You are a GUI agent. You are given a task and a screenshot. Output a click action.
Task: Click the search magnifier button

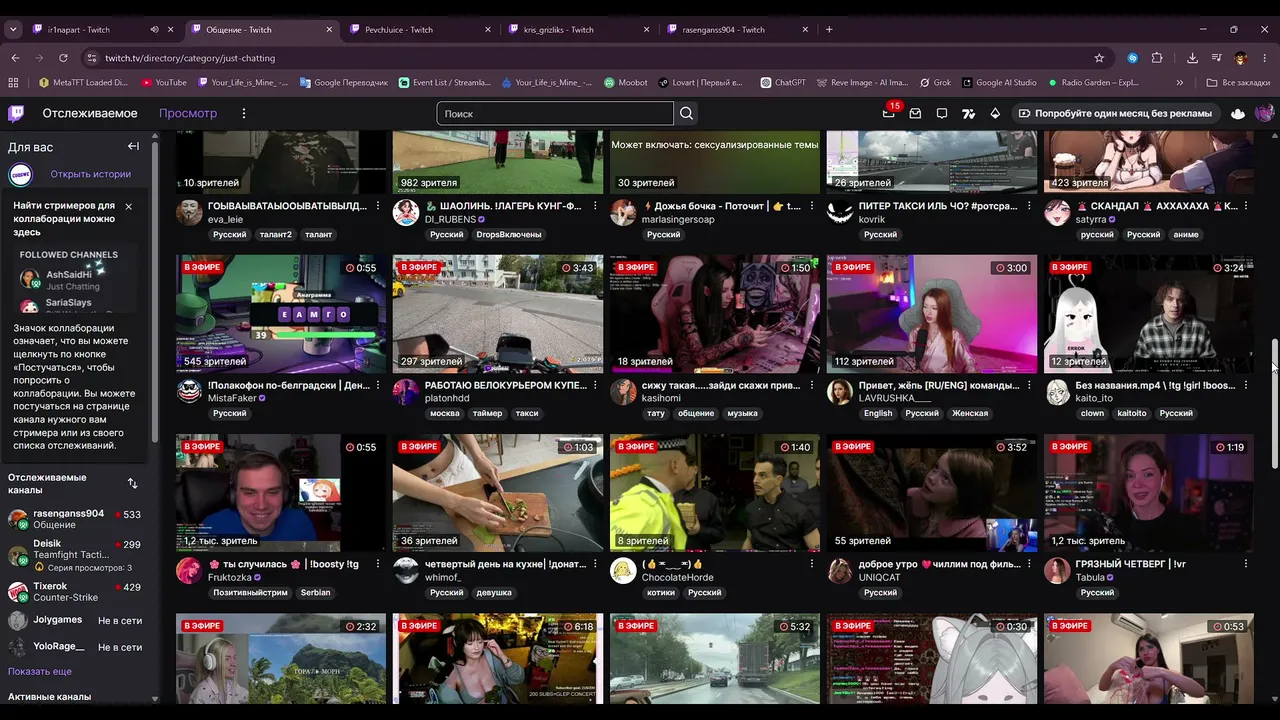pyautogui.click(x=686, y=114)
